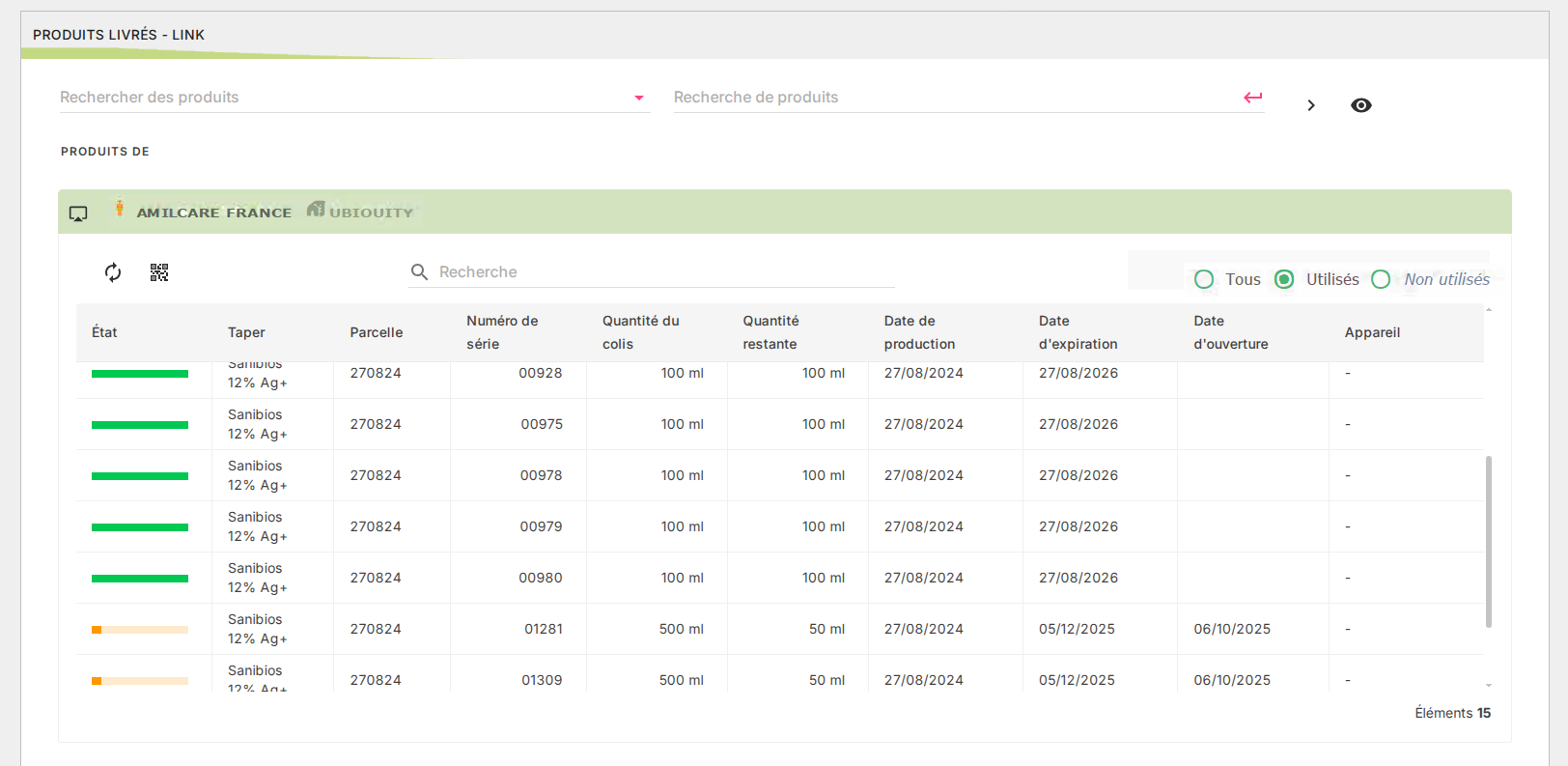Click the pink enter arrow icon
Viewport: 1568px width, 766px height.
[1252, 98]
